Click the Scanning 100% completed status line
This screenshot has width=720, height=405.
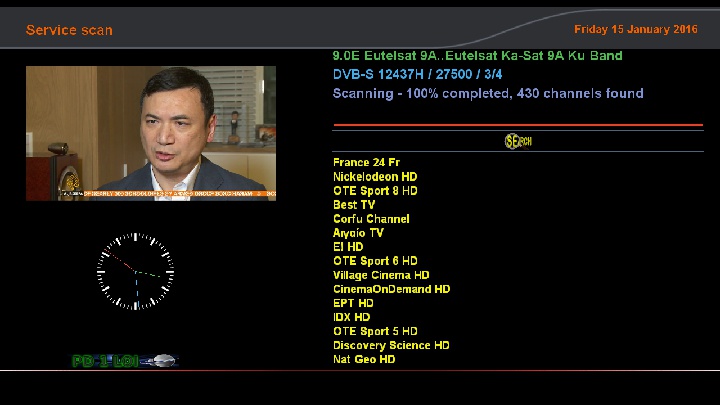[x=488, y=94]
